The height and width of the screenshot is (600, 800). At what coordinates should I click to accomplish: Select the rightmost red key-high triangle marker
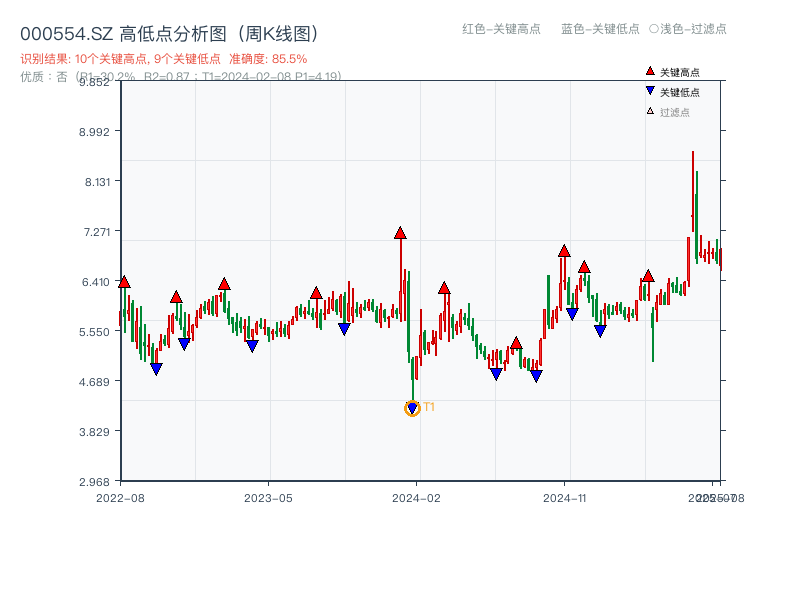(x=648, y=276)
